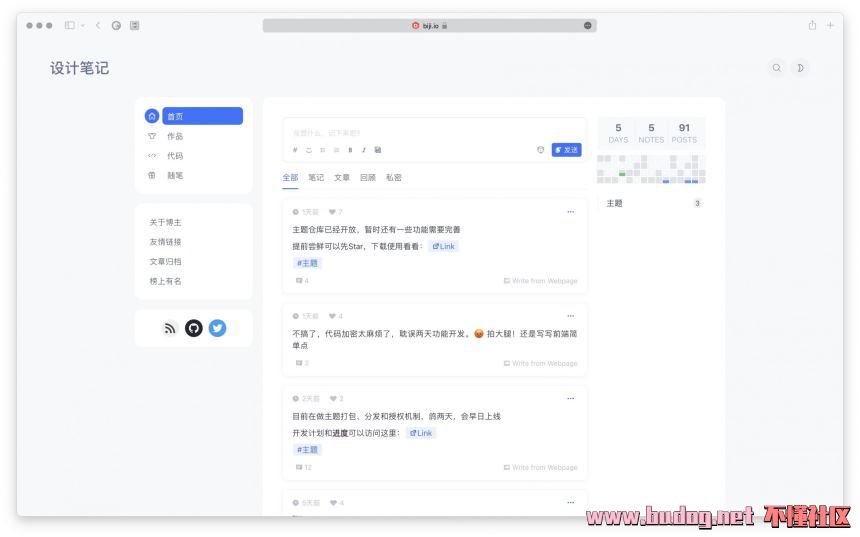Open the GitHub profile icon
The image size is (860, 537).
(x=193, y=328)
